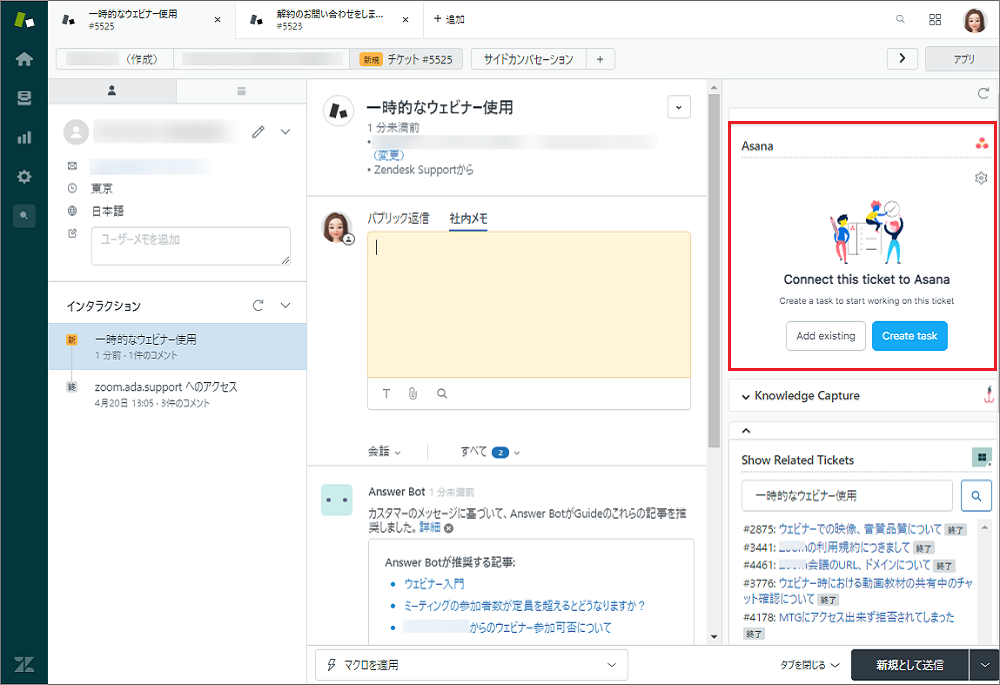Click the globe icon beside 日本語
The width and height of the screenshot is (1000, 685).
(x=72, y=211)
